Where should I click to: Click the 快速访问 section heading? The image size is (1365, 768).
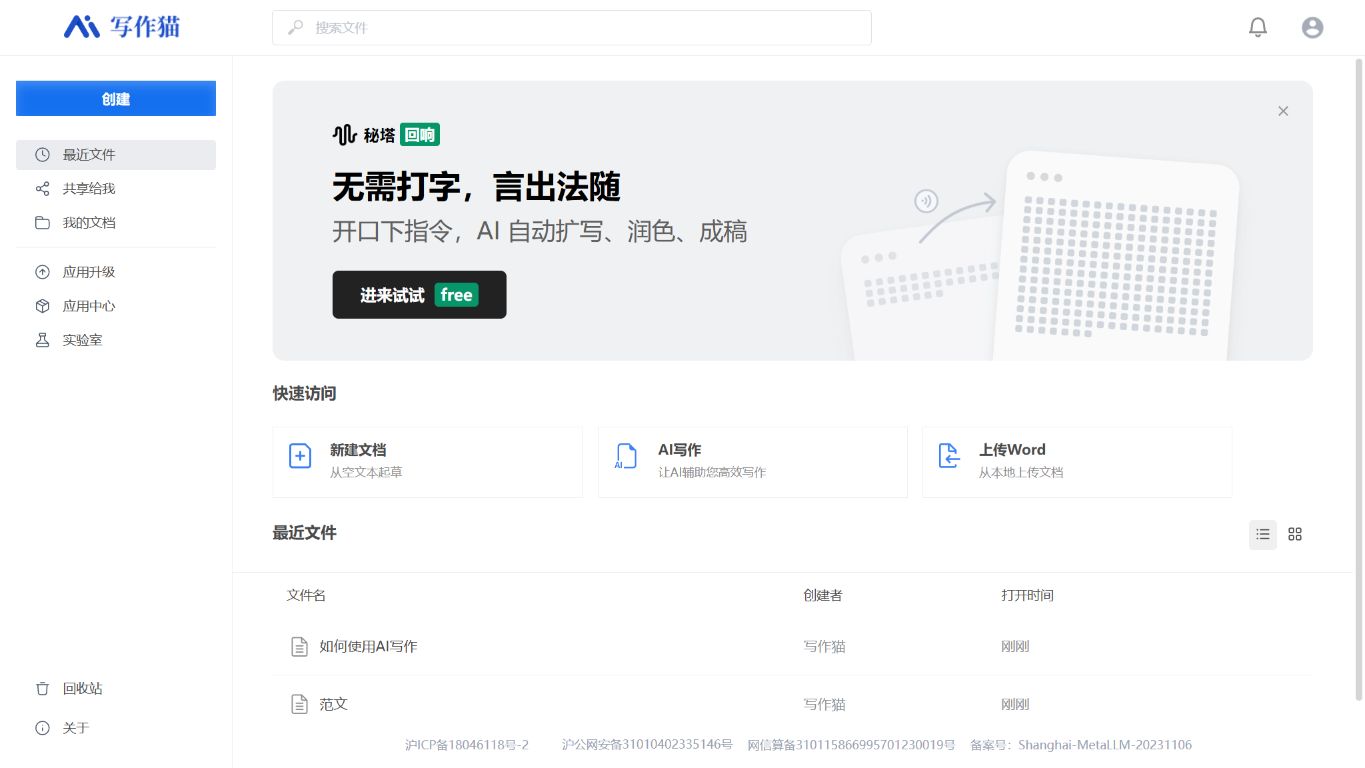pyautogui.click(x=305, y=394)
